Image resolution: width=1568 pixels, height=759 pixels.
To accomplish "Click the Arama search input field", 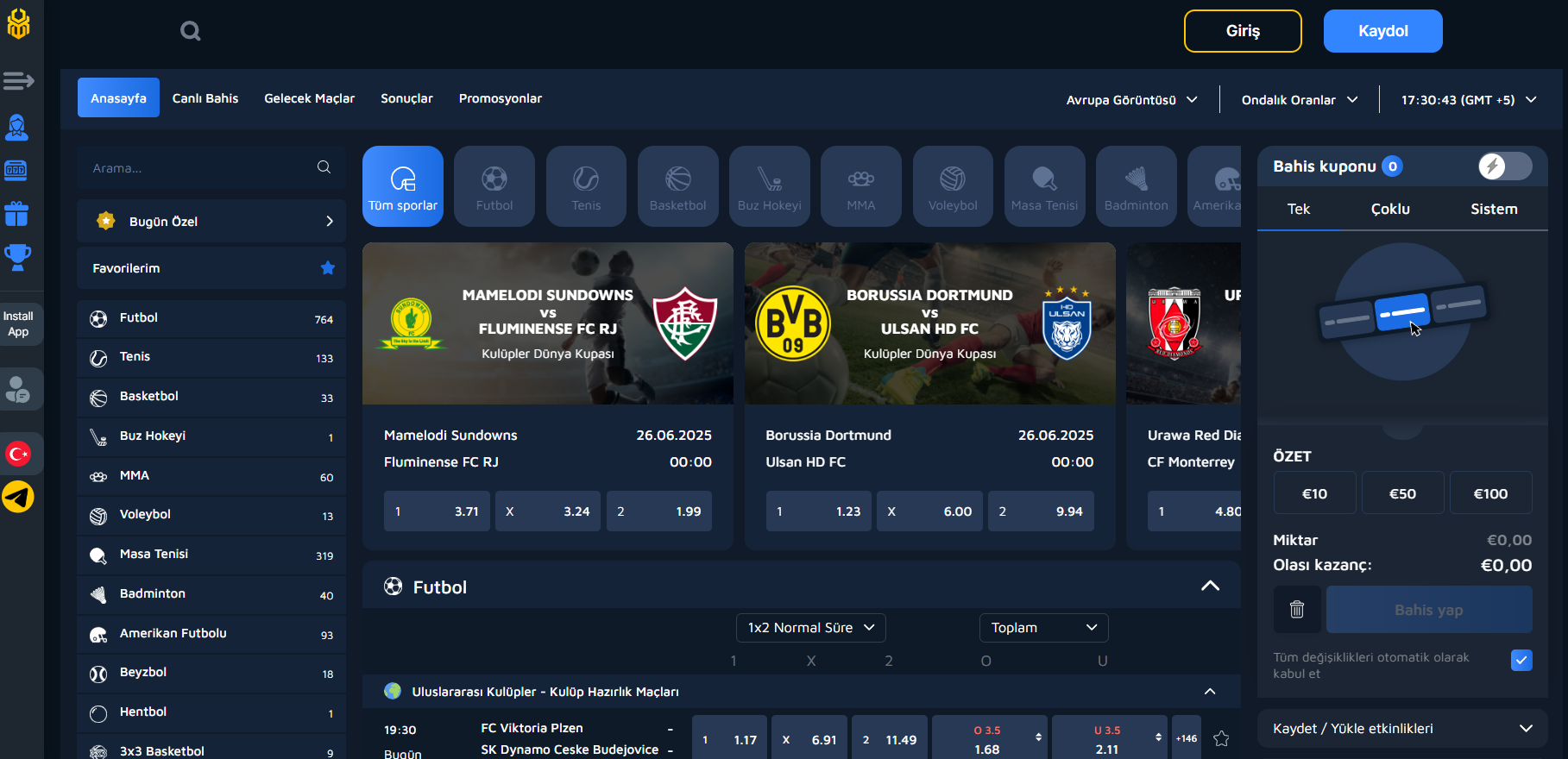I will point(211,168).
